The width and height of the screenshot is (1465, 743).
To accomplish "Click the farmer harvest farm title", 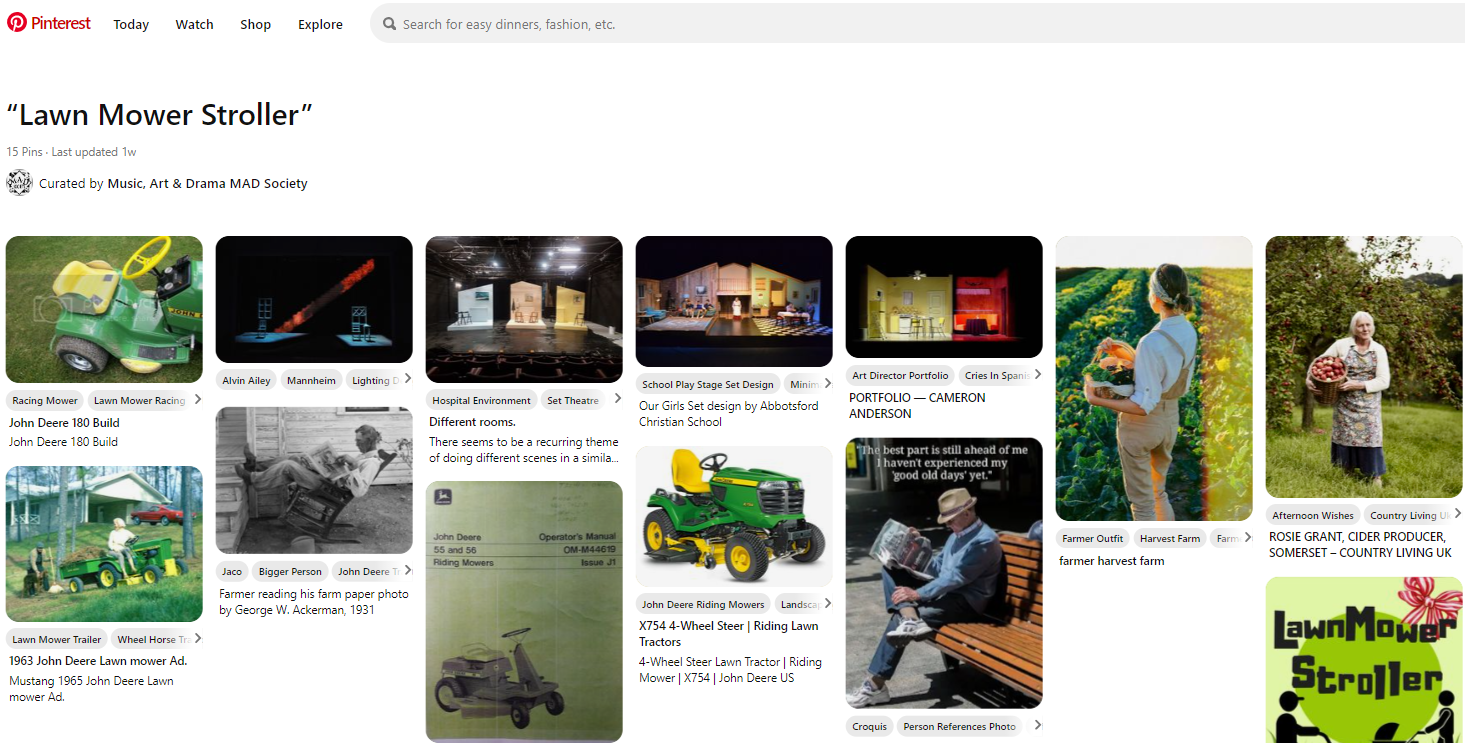I will tap(1111, 561).
